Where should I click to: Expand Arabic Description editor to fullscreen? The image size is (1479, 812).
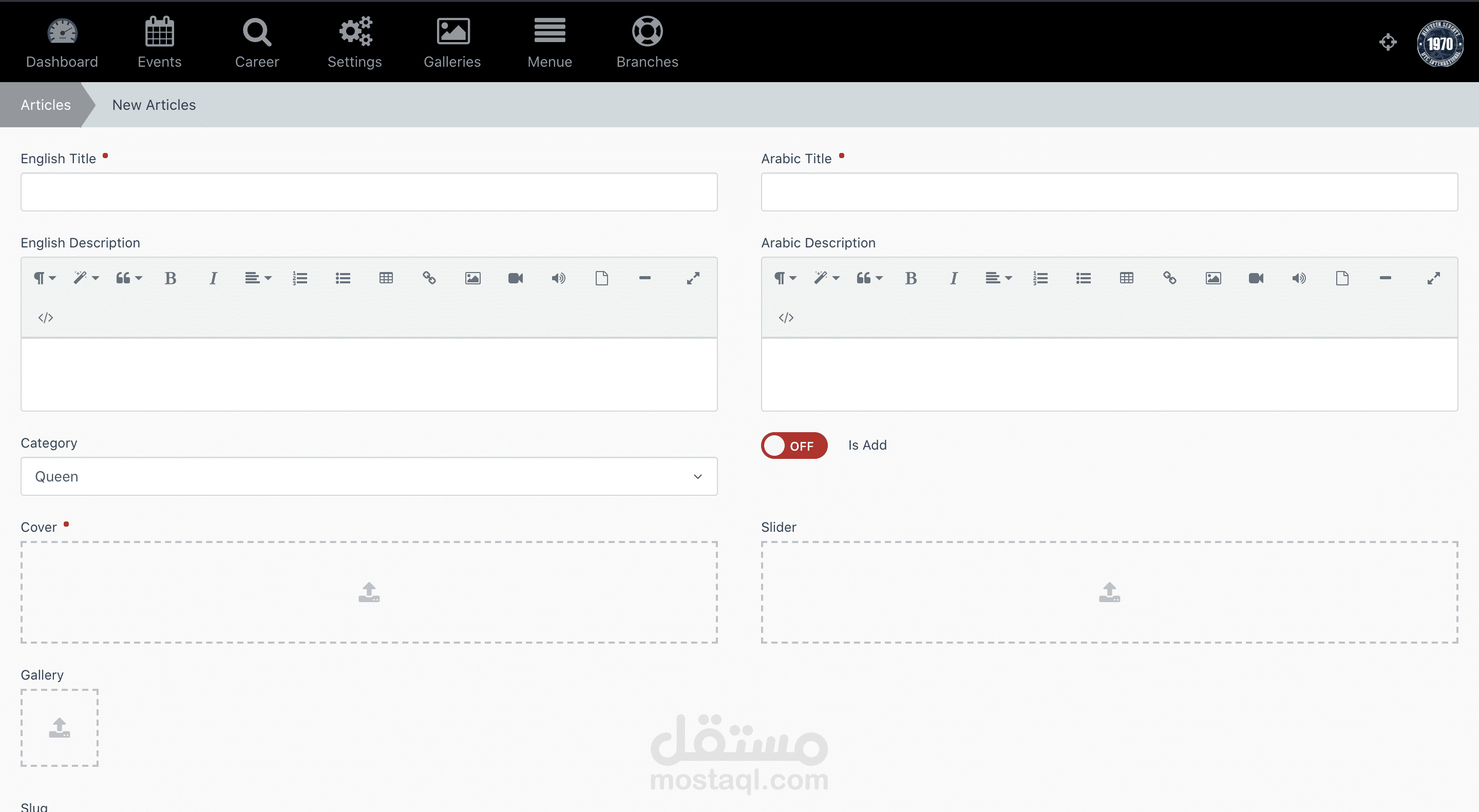(1434, 278)
